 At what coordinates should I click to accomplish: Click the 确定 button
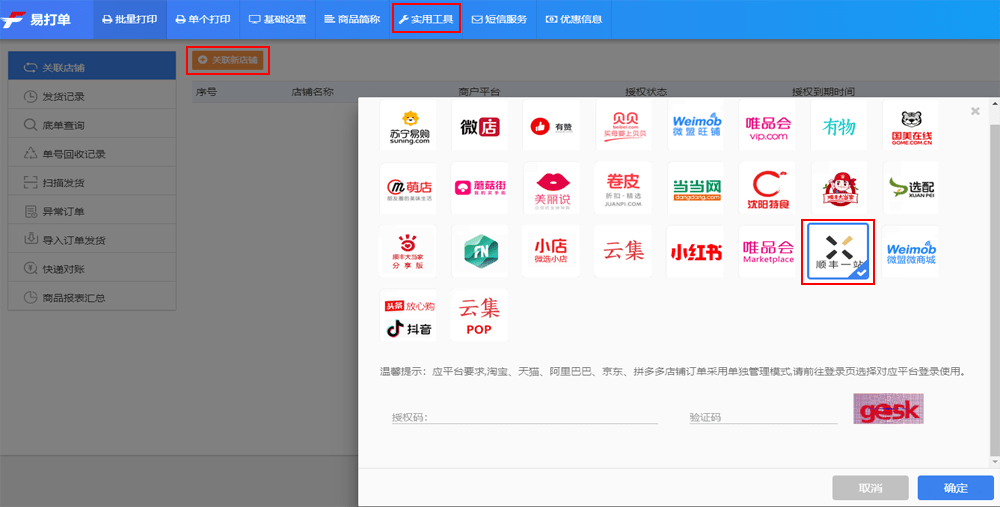(955, 488)
